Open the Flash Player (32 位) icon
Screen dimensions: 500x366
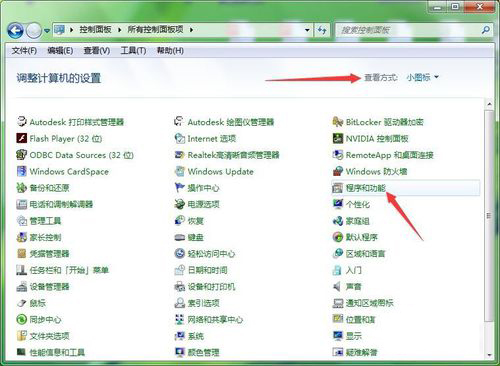click(x=21, y=138)
